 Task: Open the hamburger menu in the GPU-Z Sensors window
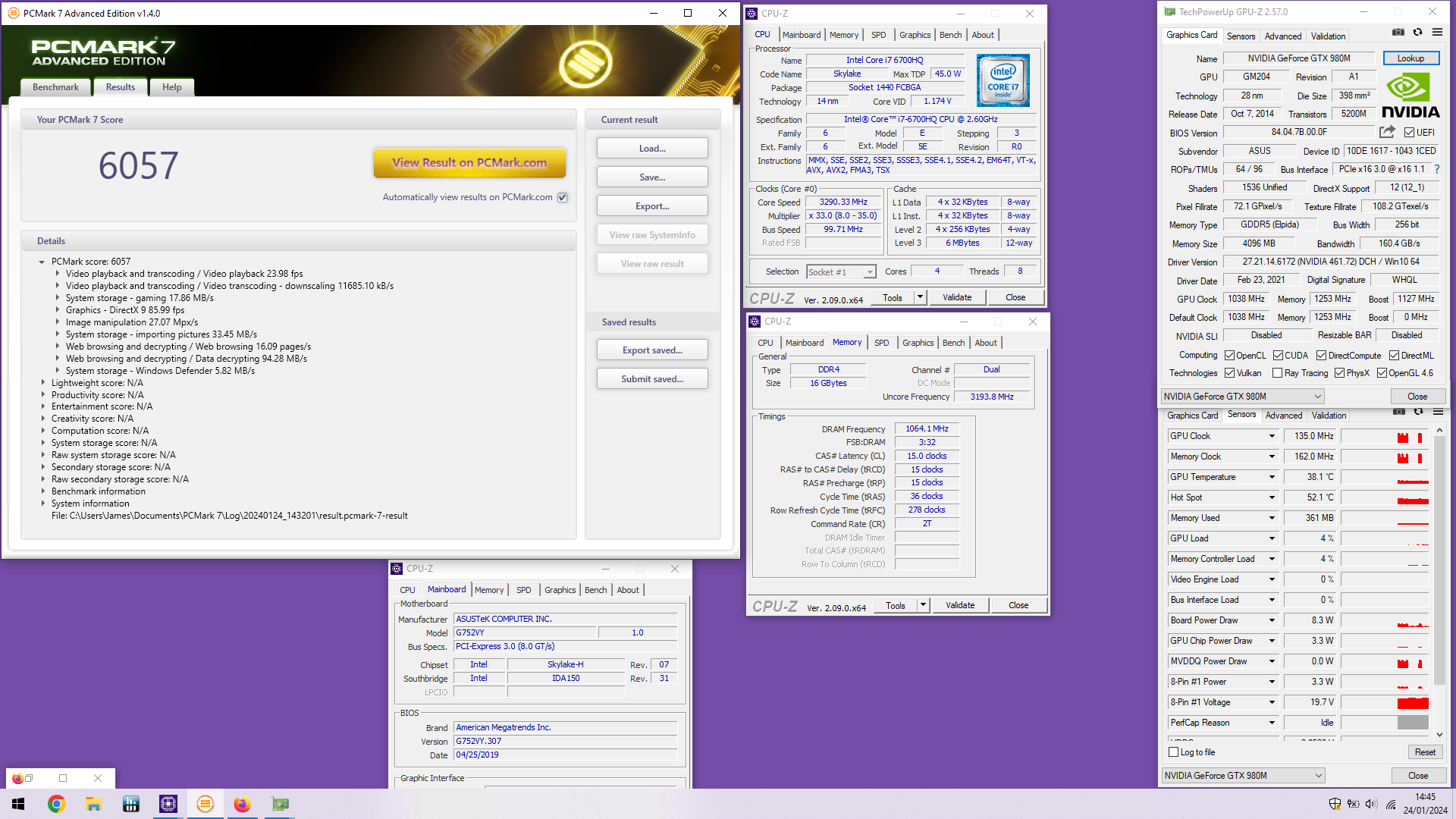[x=1438, y=412]
